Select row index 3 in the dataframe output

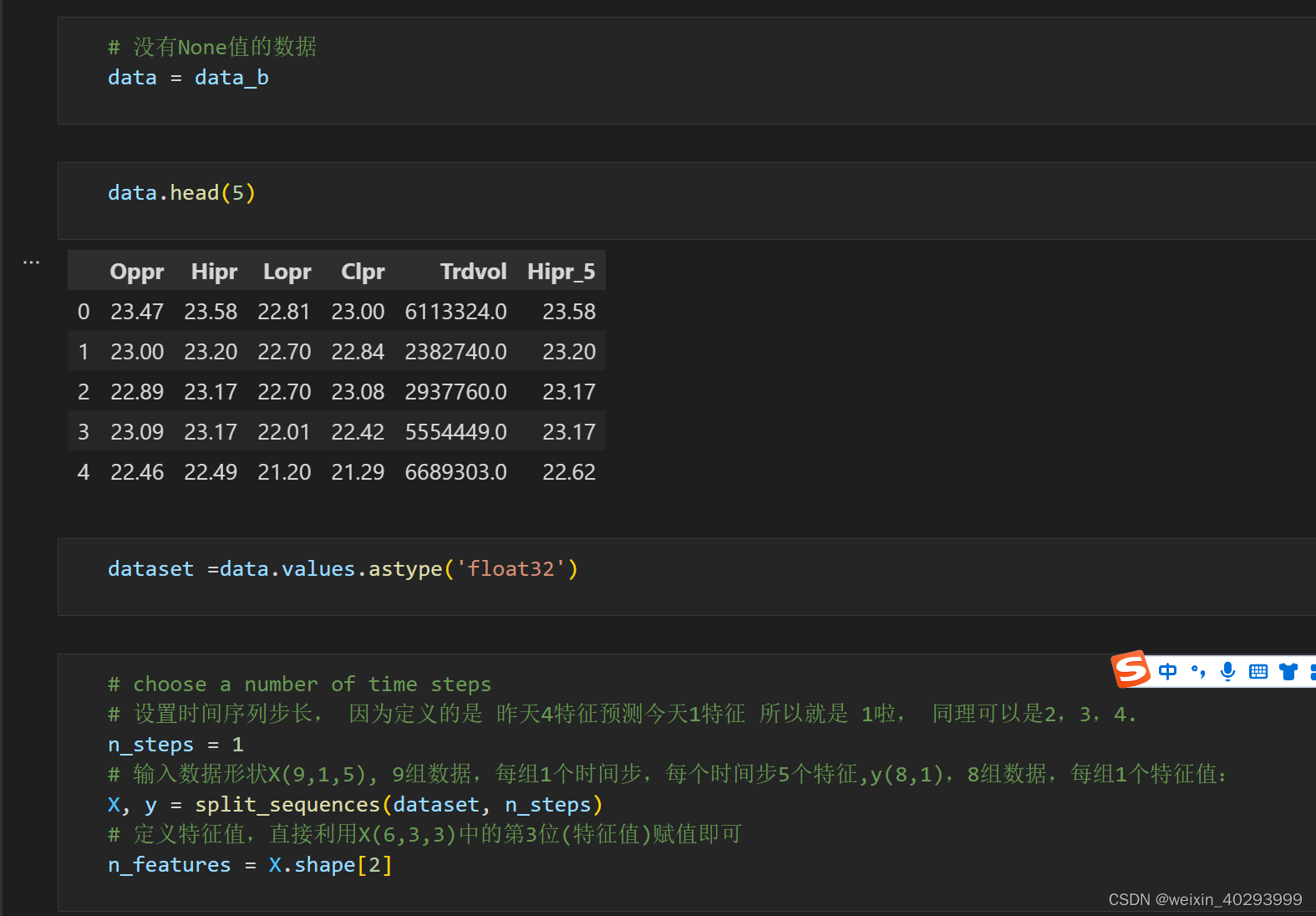(84, 432)
